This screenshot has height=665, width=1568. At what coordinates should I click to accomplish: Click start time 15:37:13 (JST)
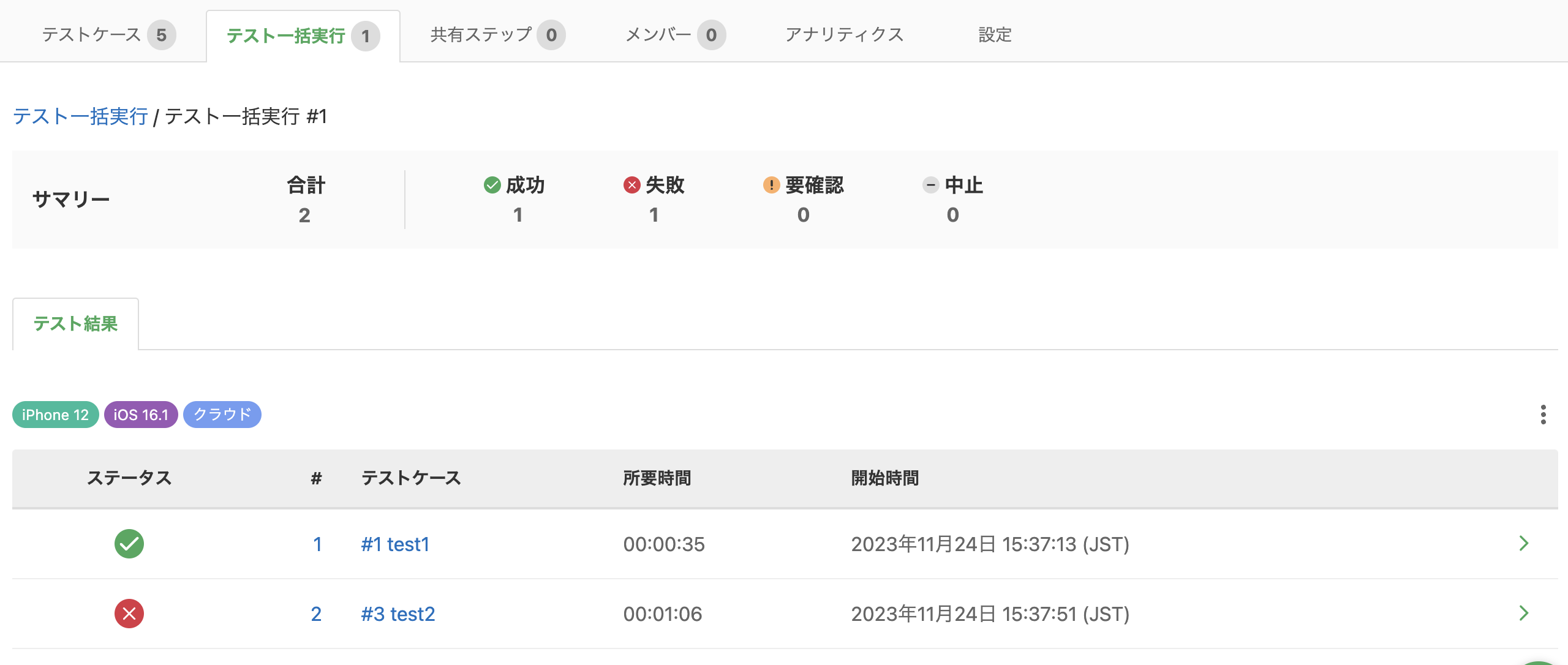(x=990, y=544)
